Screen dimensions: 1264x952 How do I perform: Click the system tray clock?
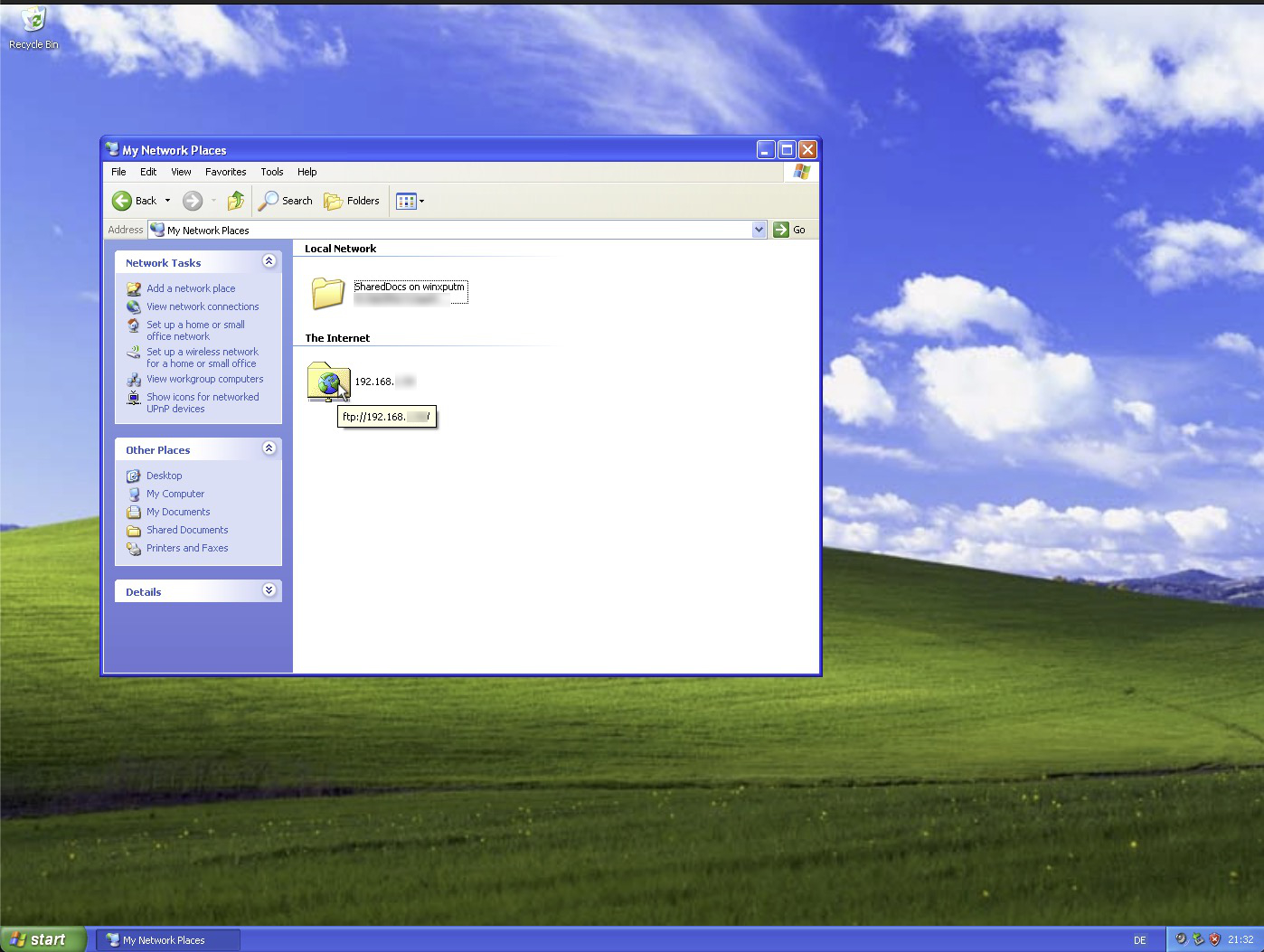(1240, 939)
